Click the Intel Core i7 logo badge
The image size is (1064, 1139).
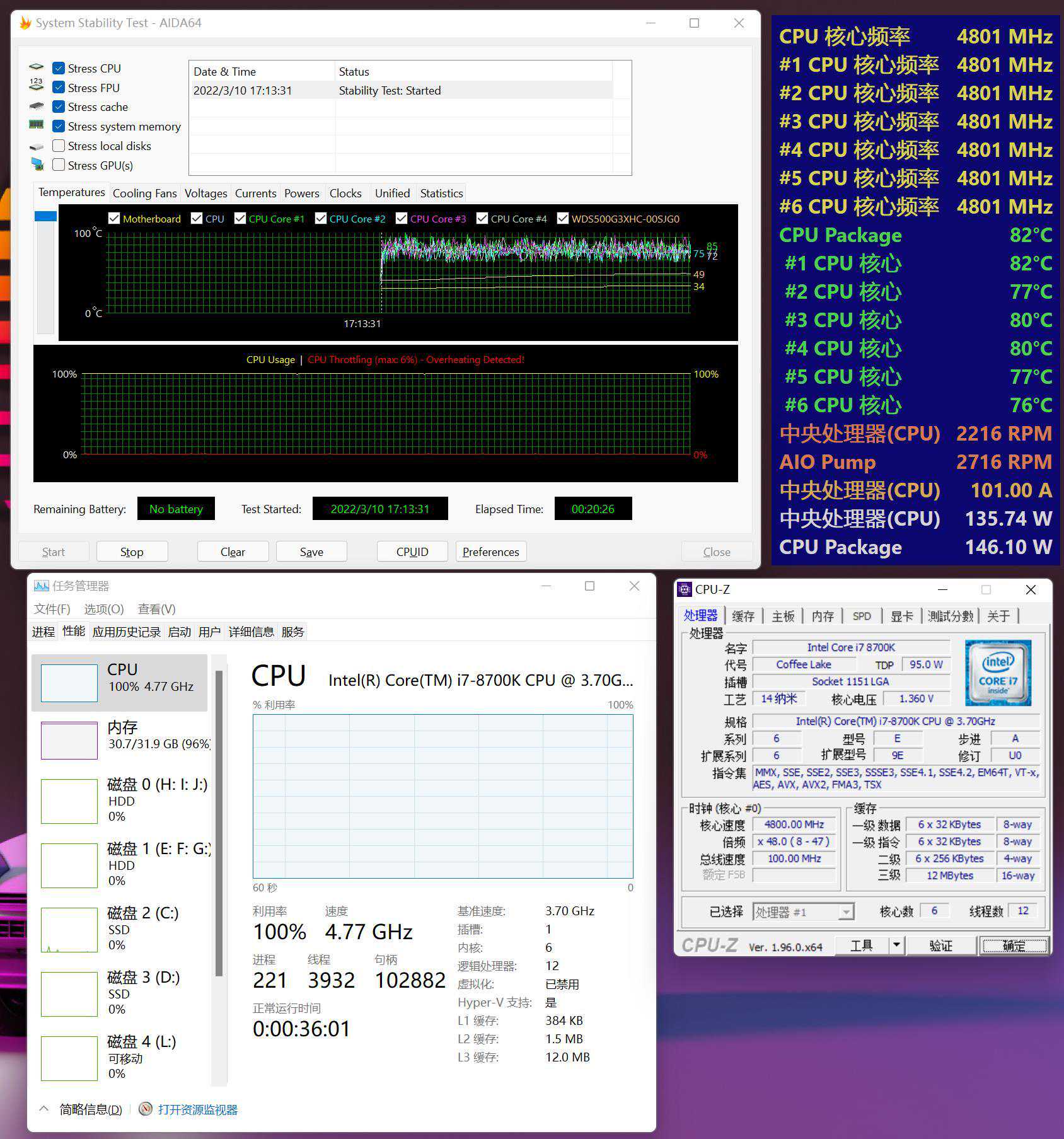tap(997, 673)
